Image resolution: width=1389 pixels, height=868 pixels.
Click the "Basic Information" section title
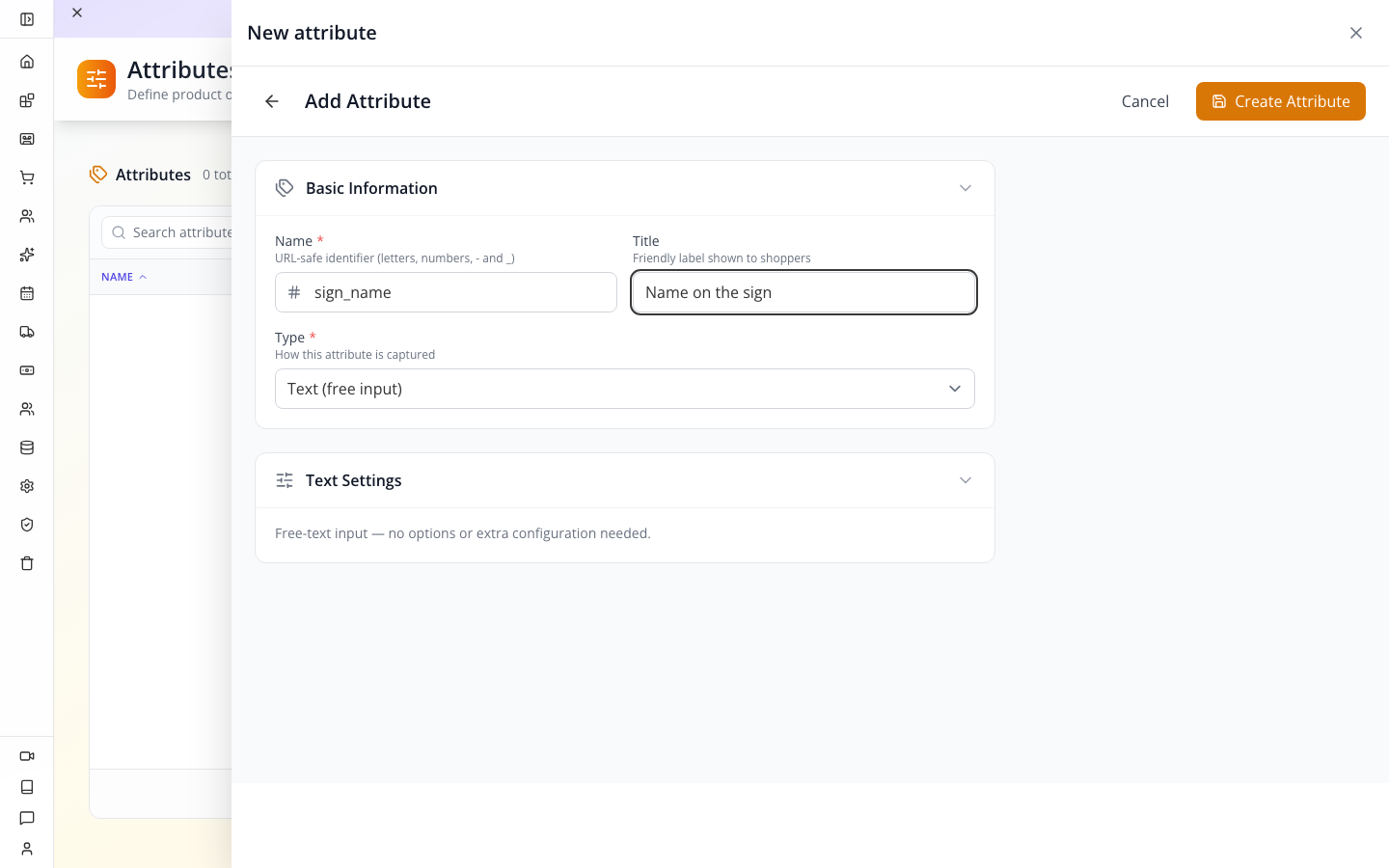[x=371, y=188]
